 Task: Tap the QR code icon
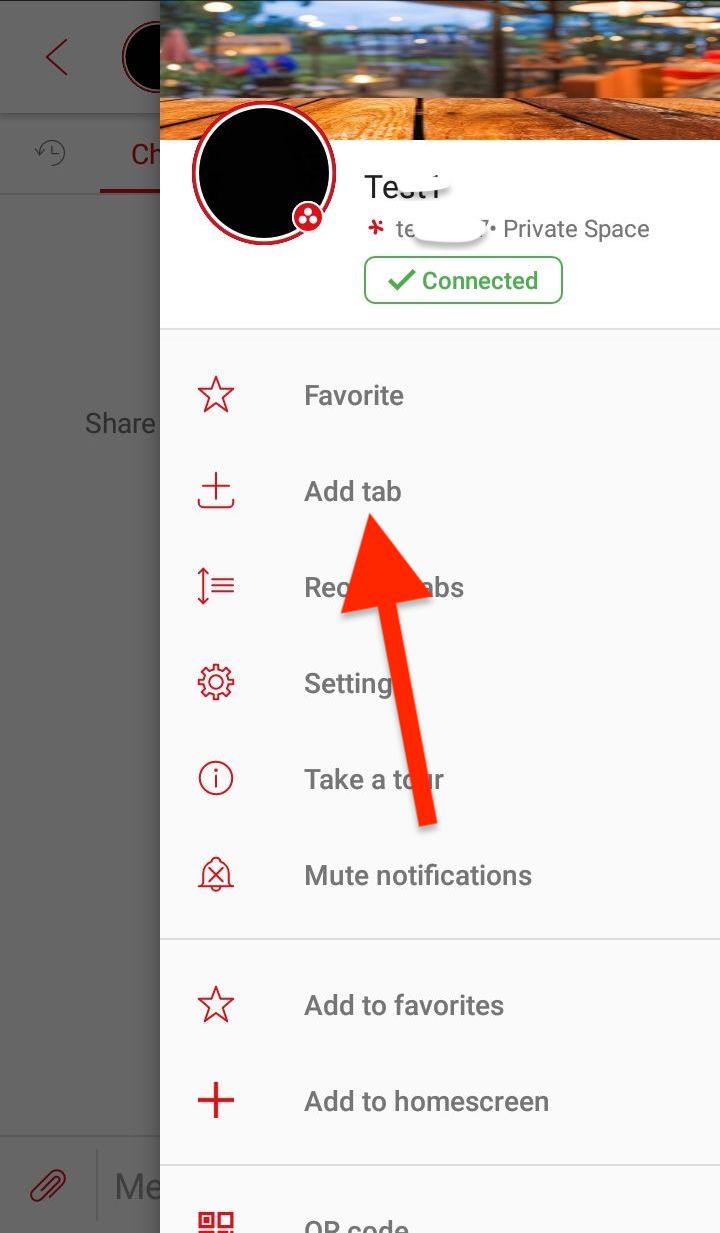coord(216,1222)
